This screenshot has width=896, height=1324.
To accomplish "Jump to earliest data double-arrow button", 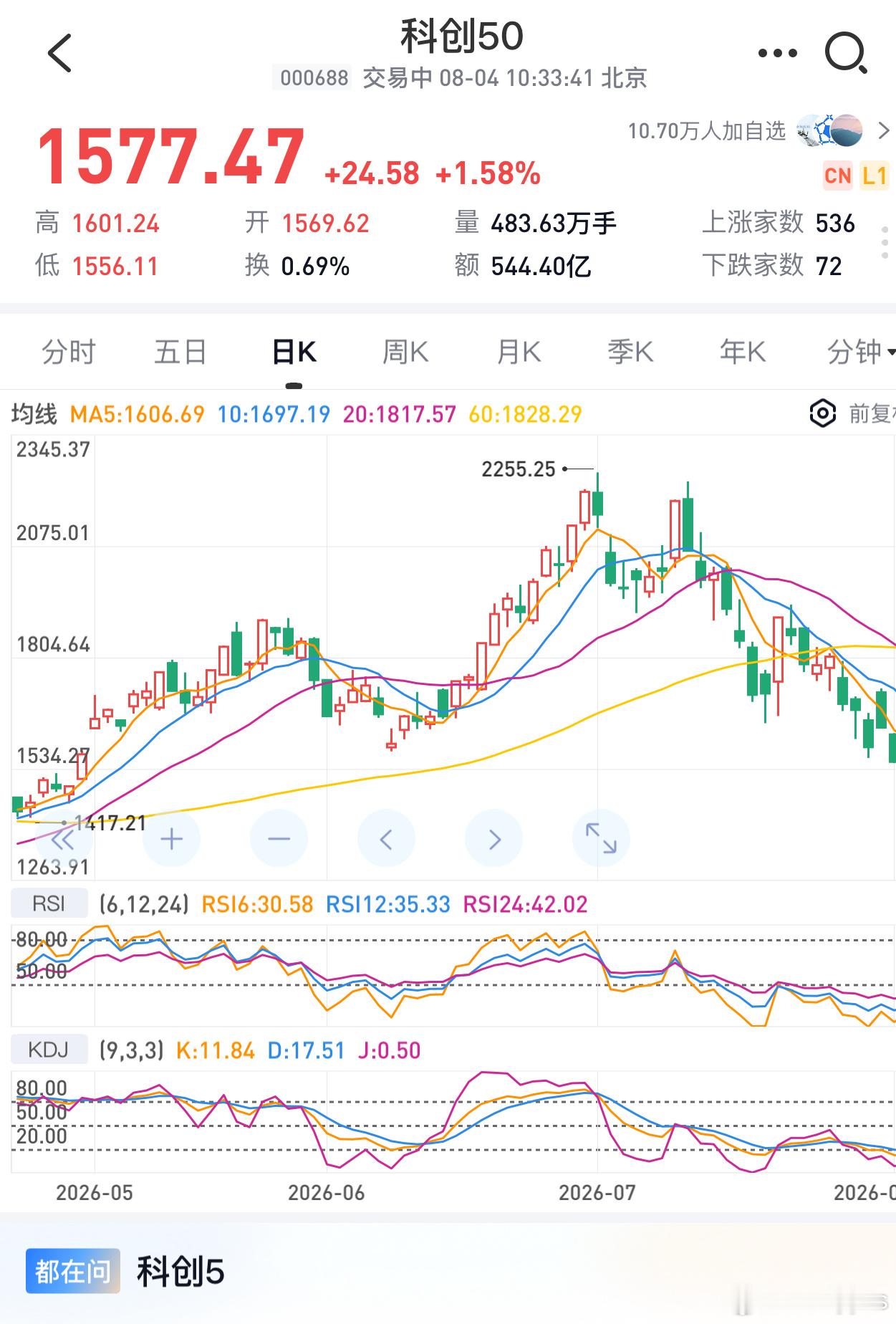I will coord(64,839).
